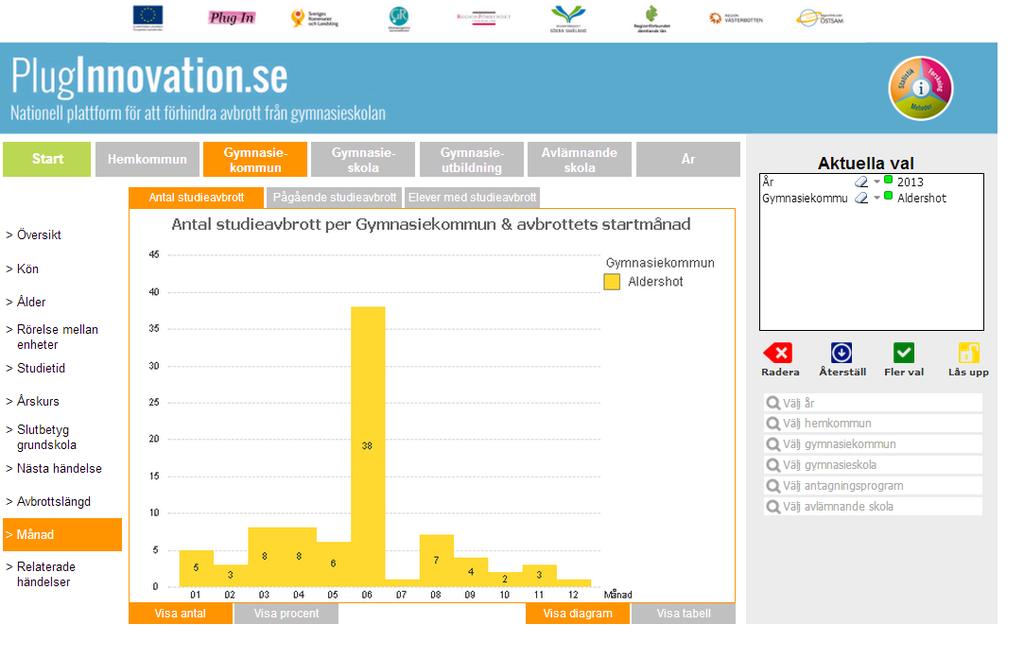Select the orange Gymnasiekommun tab
The width and height of the screenshot is (1024, 659).
(255, 159)
